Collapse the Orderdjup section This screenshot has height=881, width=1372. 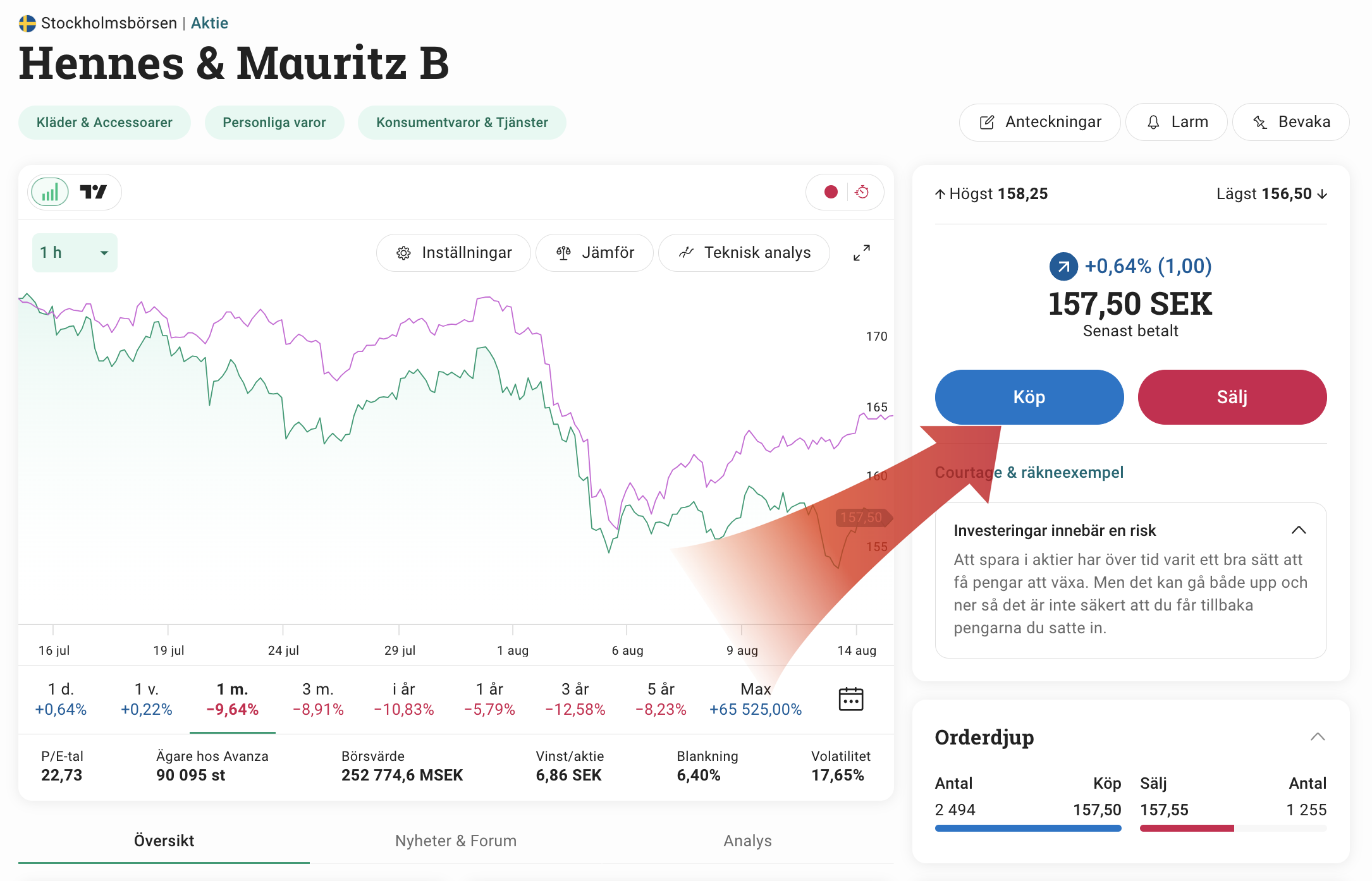[x=1318, y=737]
